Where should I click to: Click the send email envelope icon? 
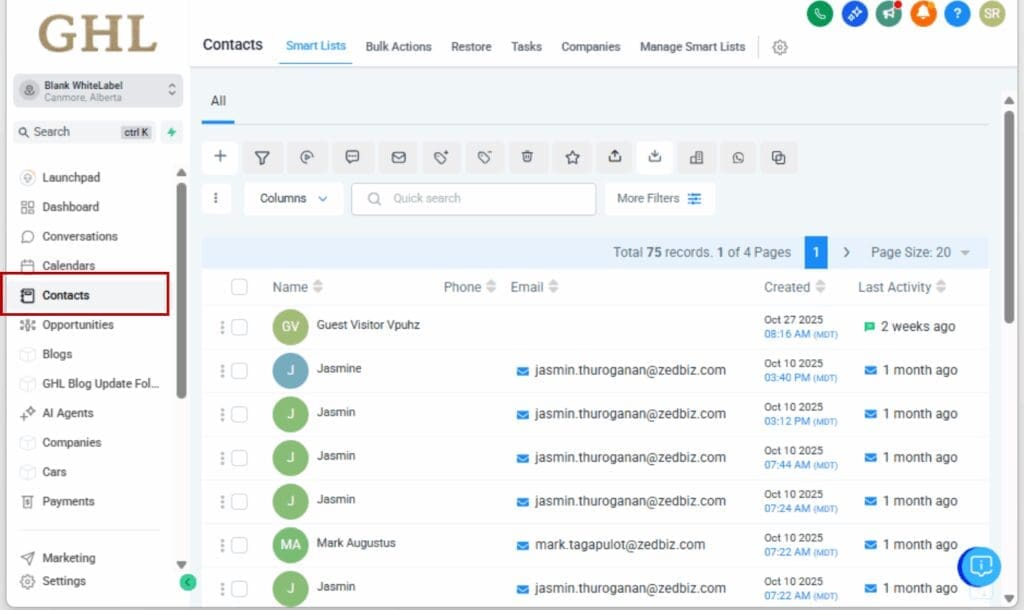[398, 157]
